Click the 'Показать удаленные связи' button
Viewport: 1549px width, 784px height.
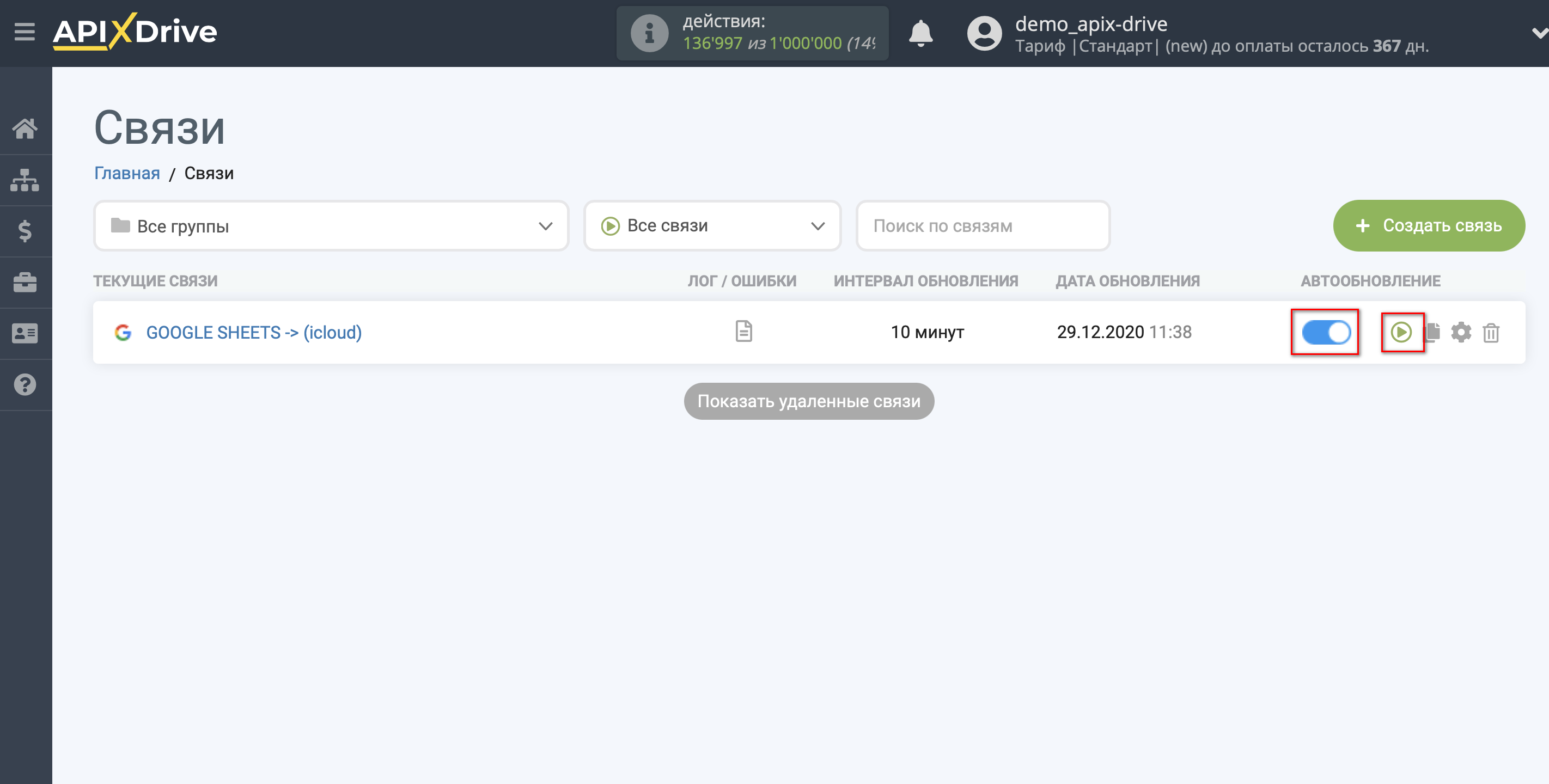tap(809, 401)
